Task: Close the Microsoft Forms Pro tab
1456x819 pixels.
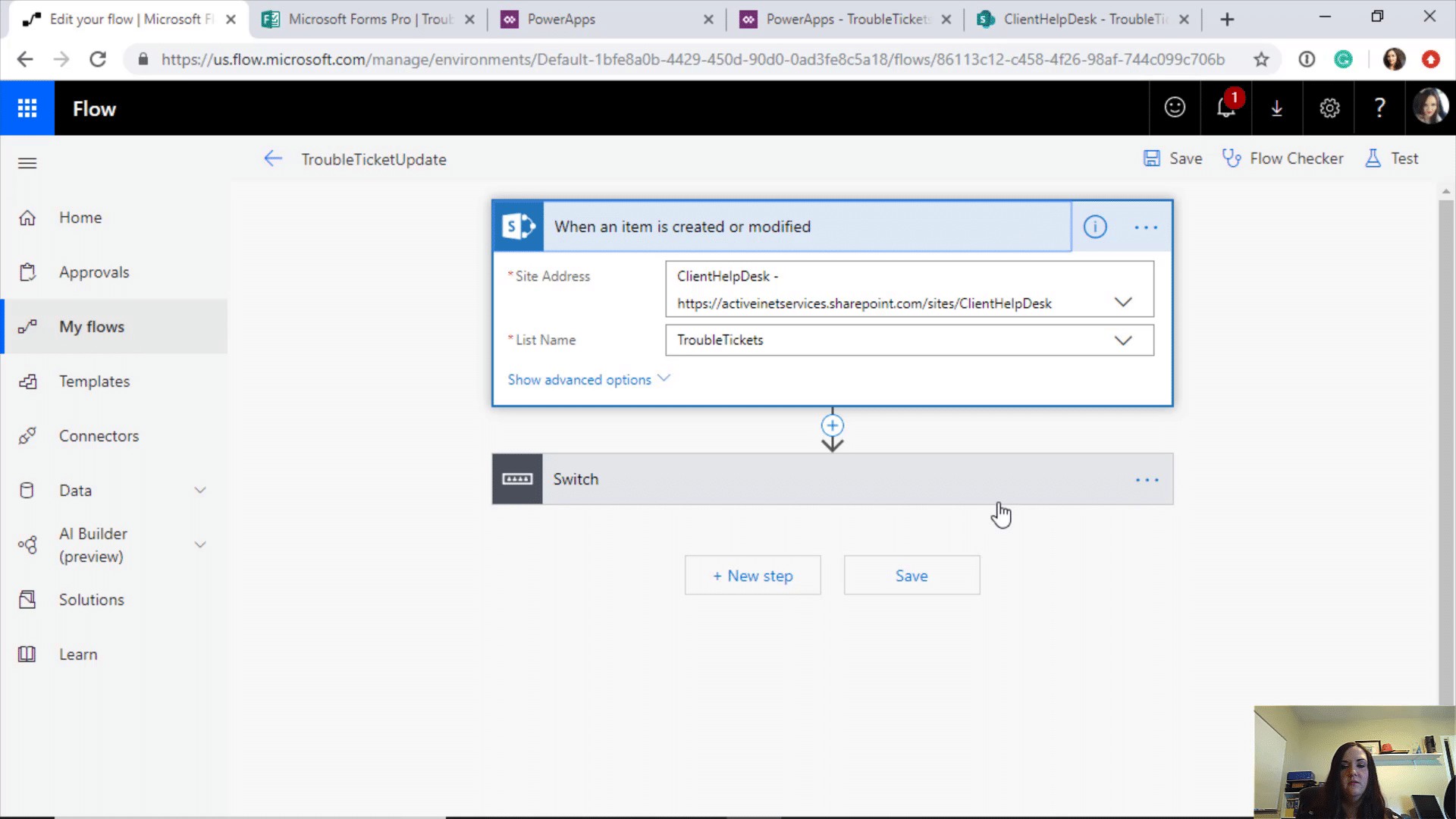Action: (469, 20)
